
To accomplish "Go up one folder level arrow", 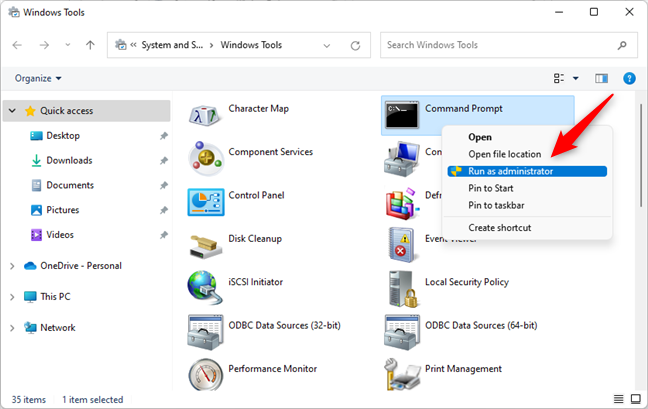I will click(90, 45).
